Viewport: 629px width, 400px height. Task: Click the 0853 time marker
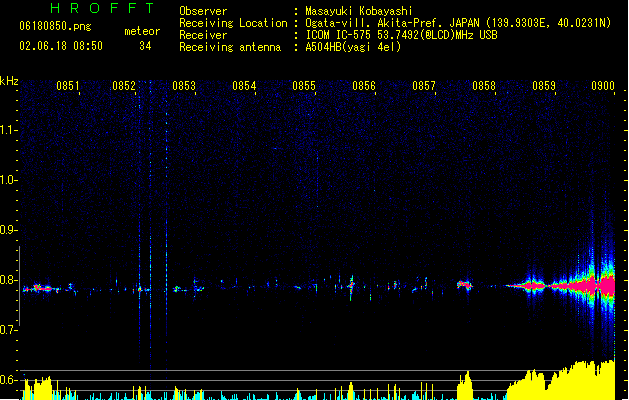pos(184,85)
